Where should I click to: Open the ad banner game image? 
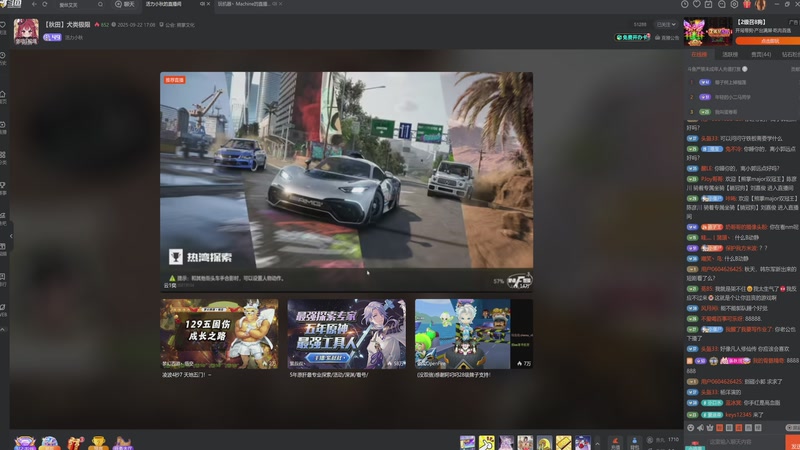(x=708, y=31)
